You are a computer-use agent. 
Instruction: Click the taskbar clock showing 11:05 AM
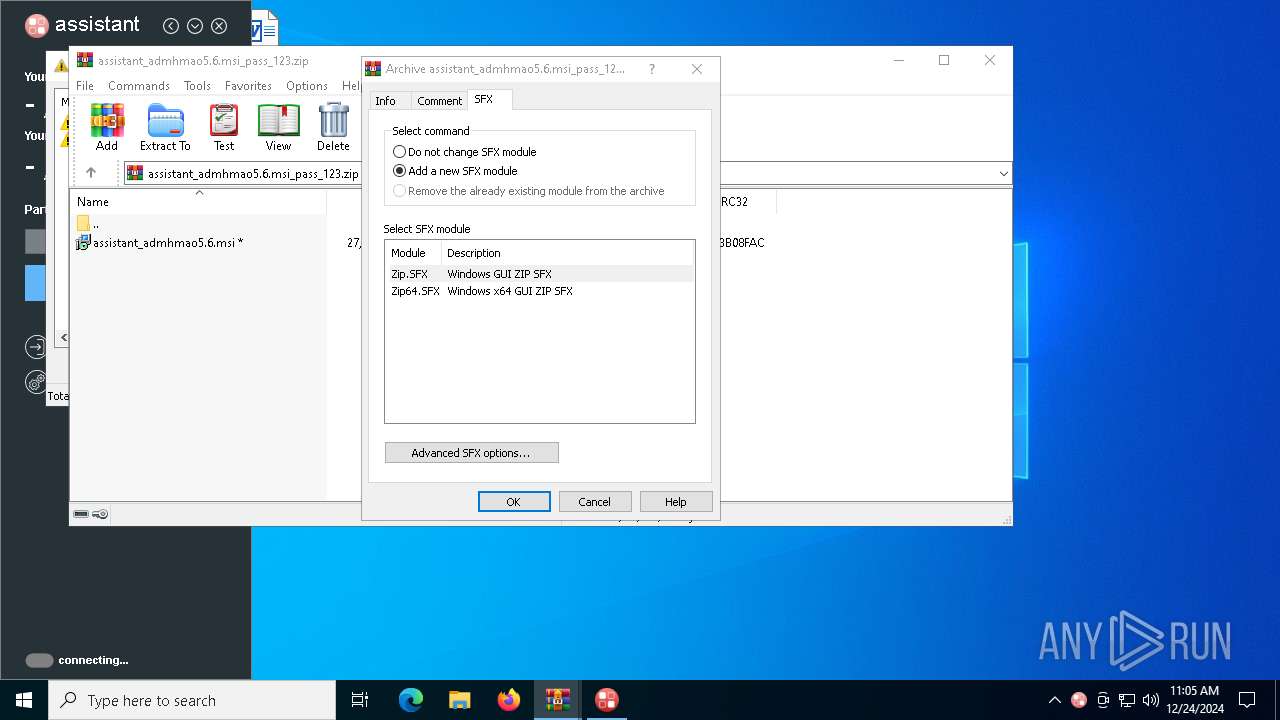point(1194,700)
